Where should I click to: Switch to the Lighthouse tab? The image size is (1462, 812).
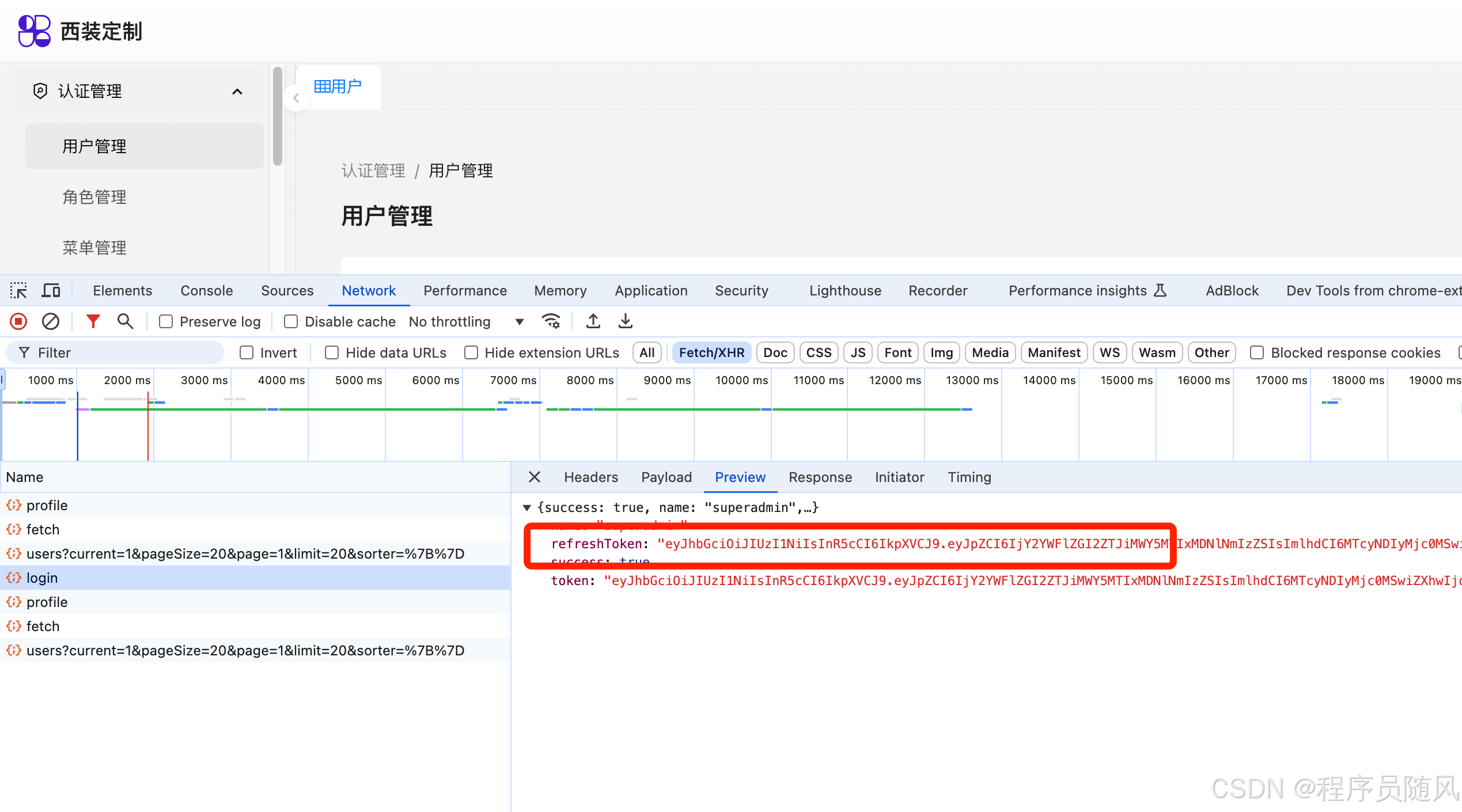coord(845,291)
